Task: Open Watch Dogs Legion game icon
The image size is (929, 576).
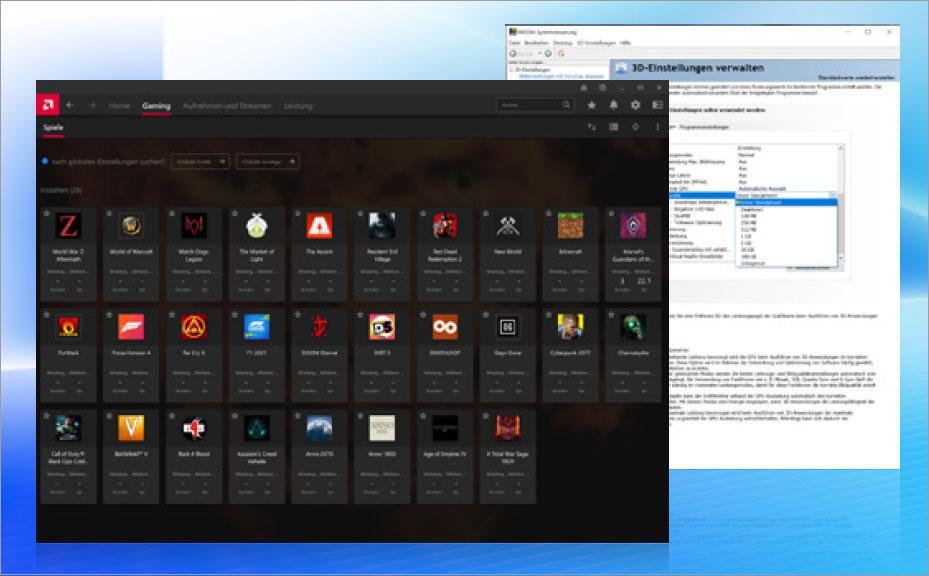Action: click(x=194, y=226)
